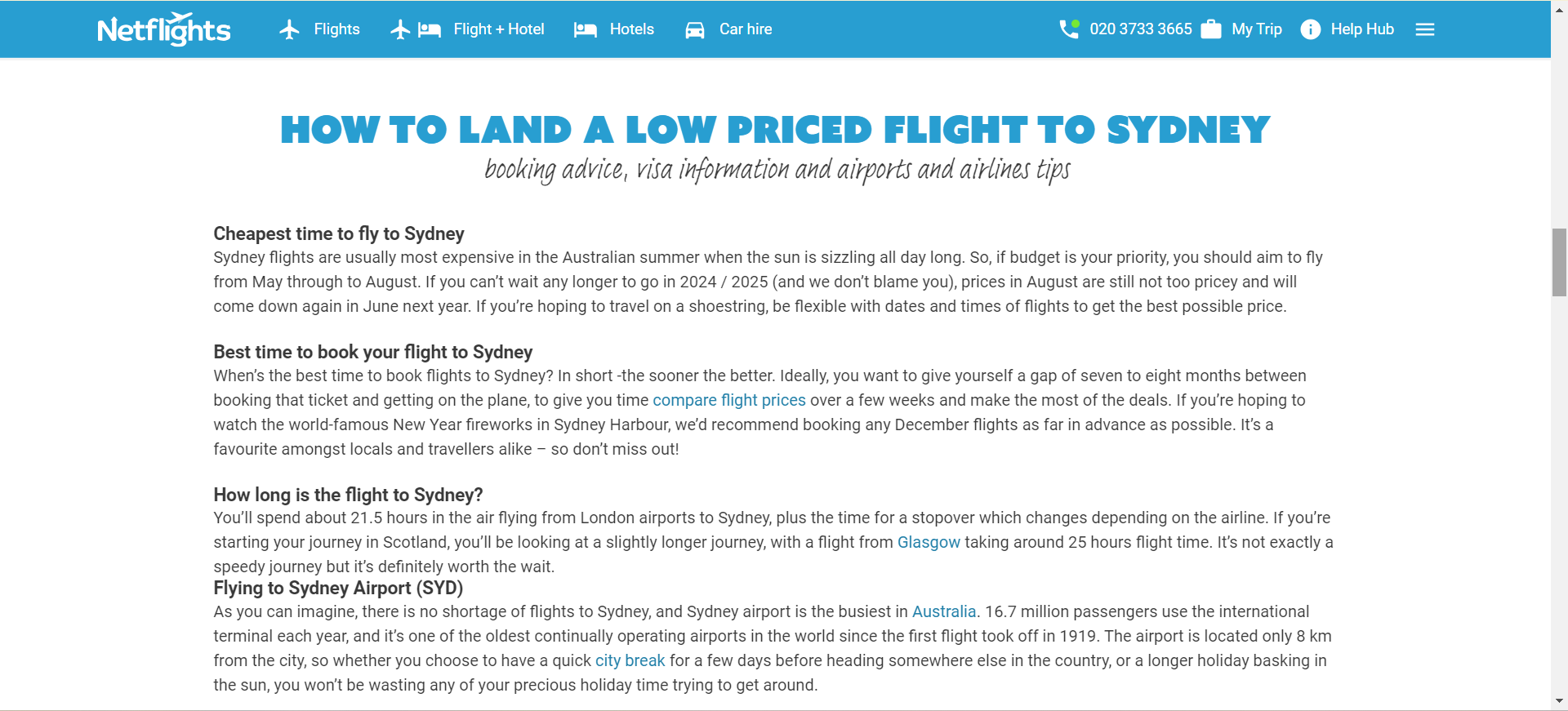Follow the 'compare flight prices' link
Viewport: 1568px width, 711px height.
[x=728, y=400]
